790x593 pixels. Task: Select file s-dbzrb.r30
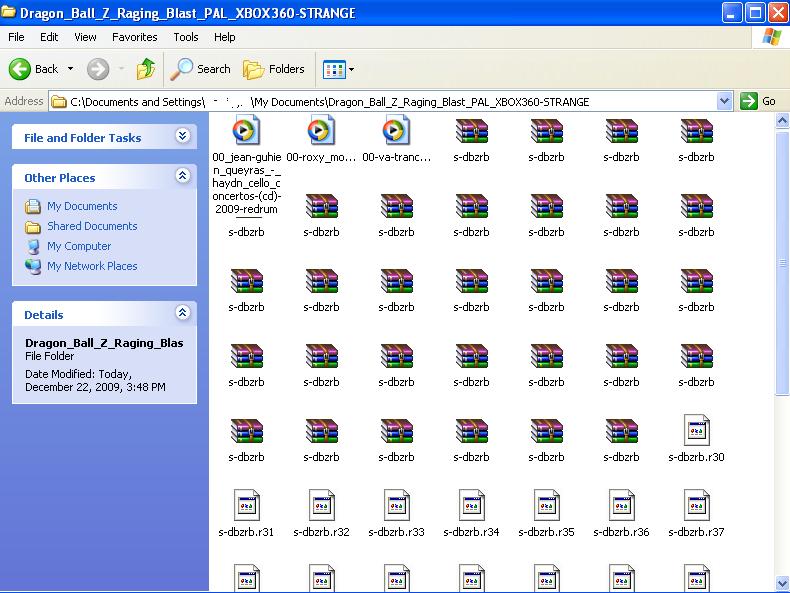696,438
